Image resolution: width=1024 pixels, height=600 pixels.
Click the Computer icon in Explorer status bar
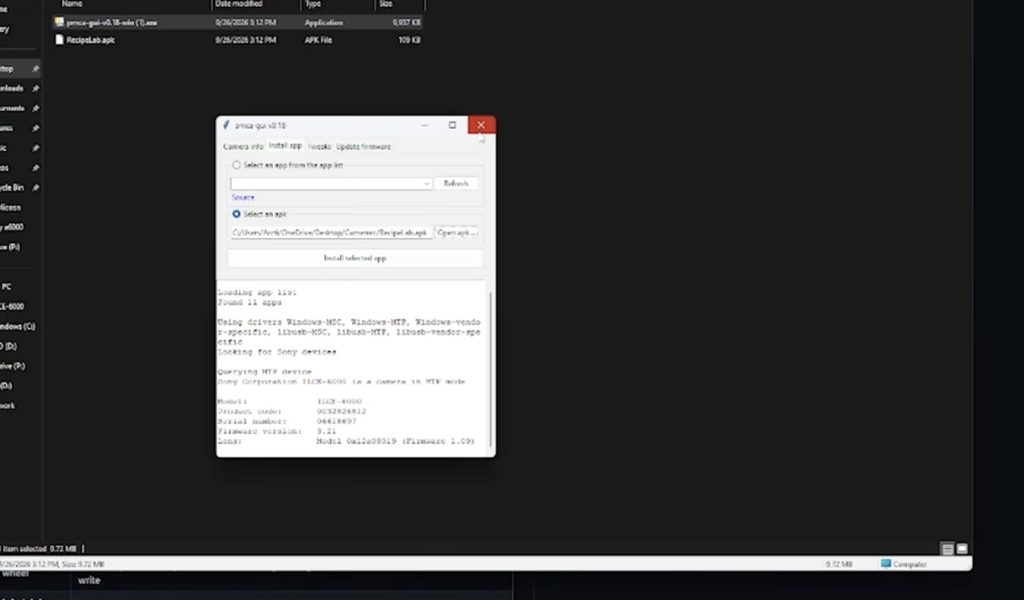point(886,563)
